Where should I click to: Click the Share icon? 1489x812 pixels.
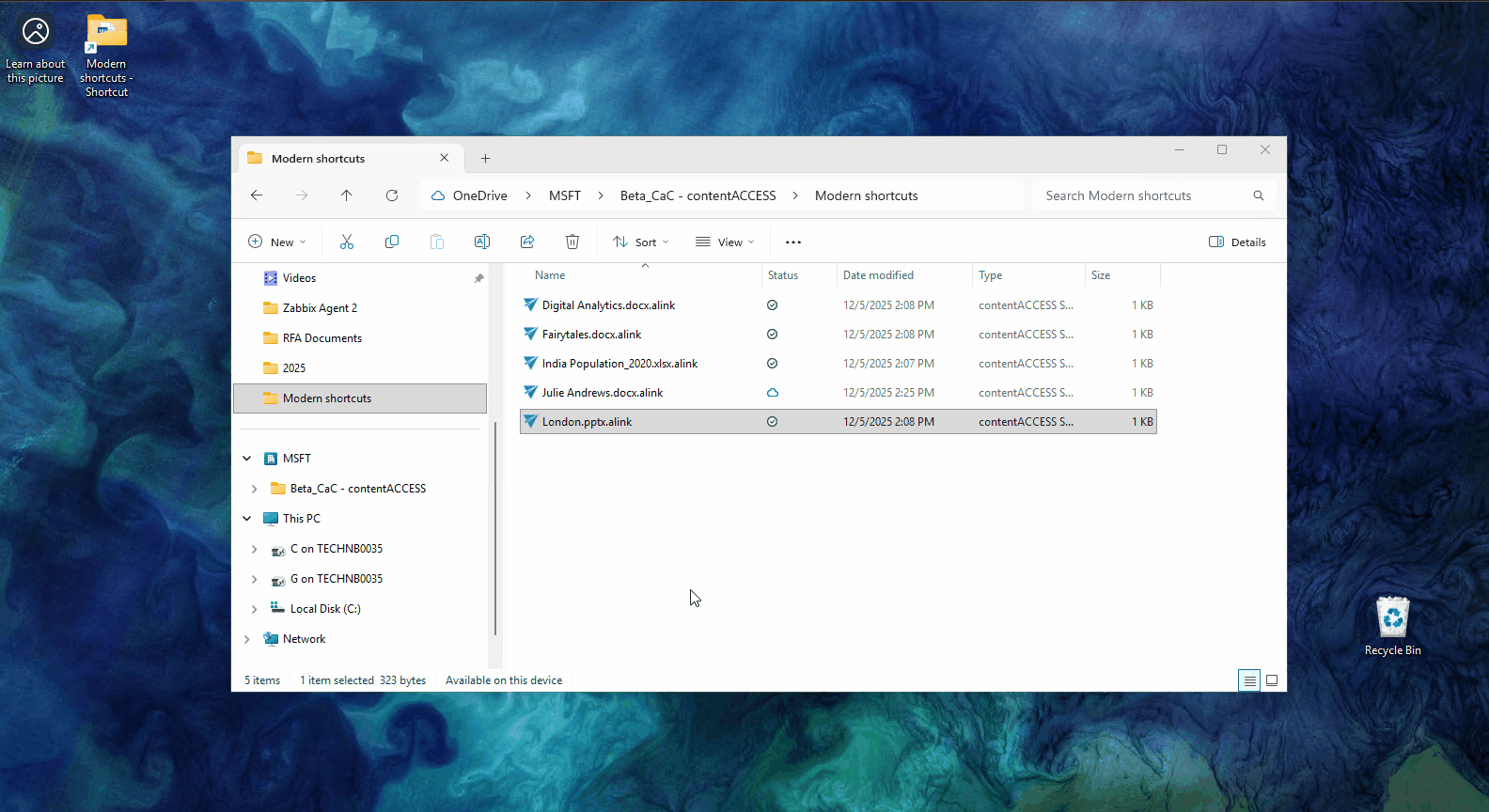point(527,242)
